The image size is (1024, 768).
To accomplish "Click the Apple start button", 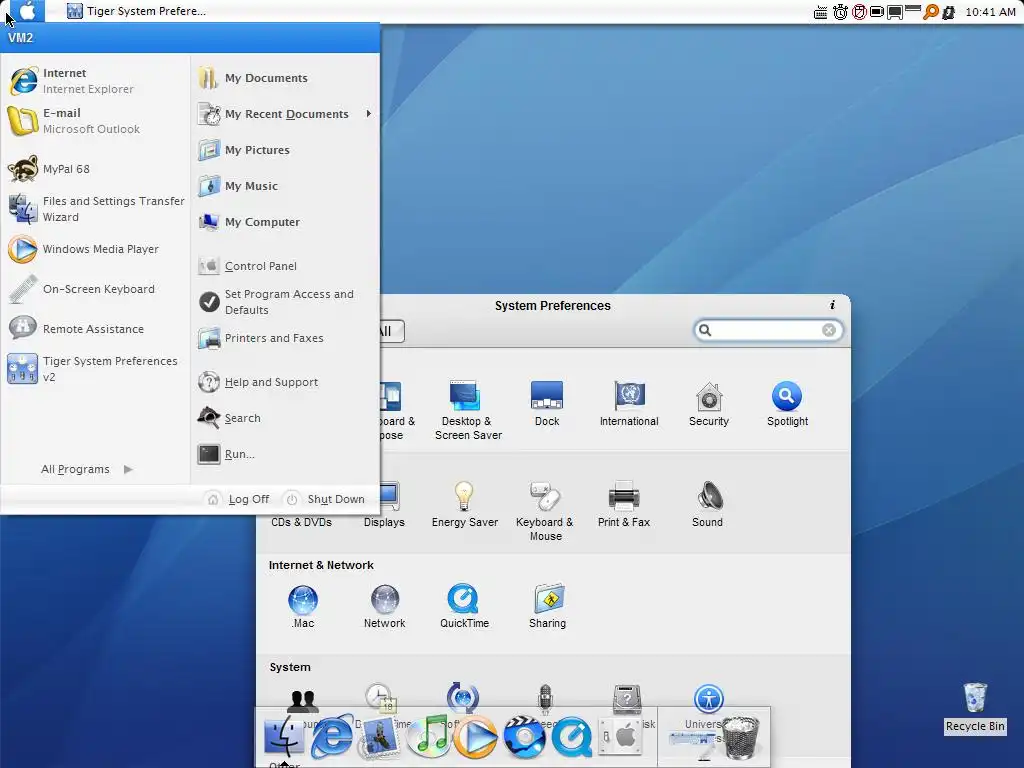I will [27, 11].
